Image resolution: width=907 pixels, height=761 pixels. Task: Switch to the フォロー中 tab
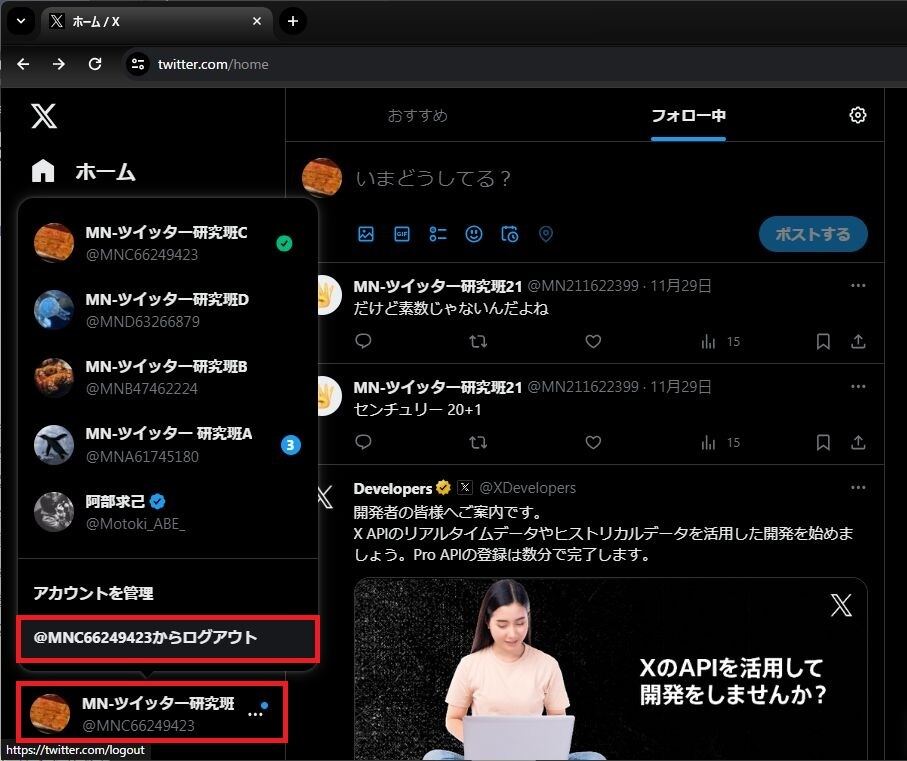tap(688, 116)
